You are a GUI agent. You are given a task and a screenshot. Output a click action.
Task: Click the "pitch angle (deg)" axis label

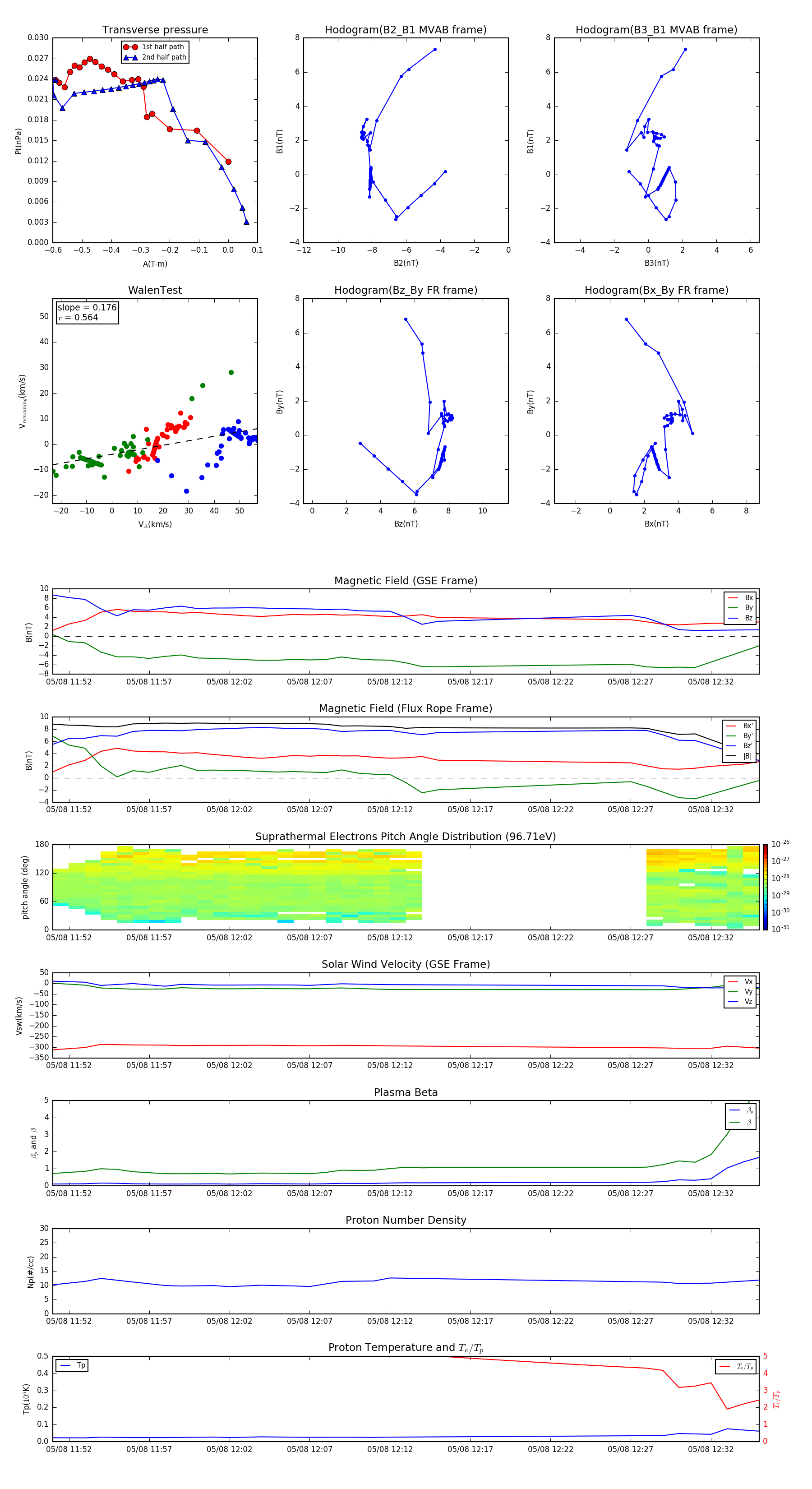tap(25, 887)
